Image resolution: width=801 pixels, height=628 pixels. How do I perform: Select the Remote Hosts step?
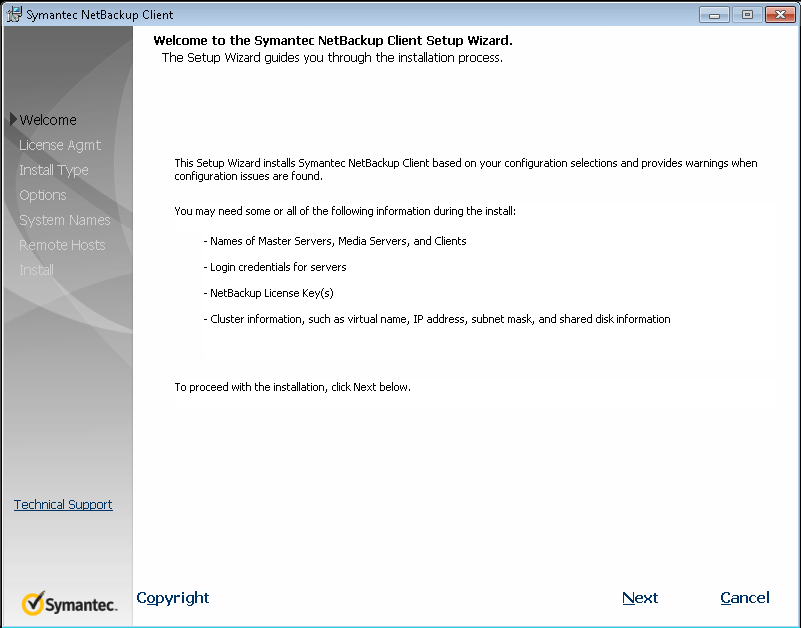[62, 245]
